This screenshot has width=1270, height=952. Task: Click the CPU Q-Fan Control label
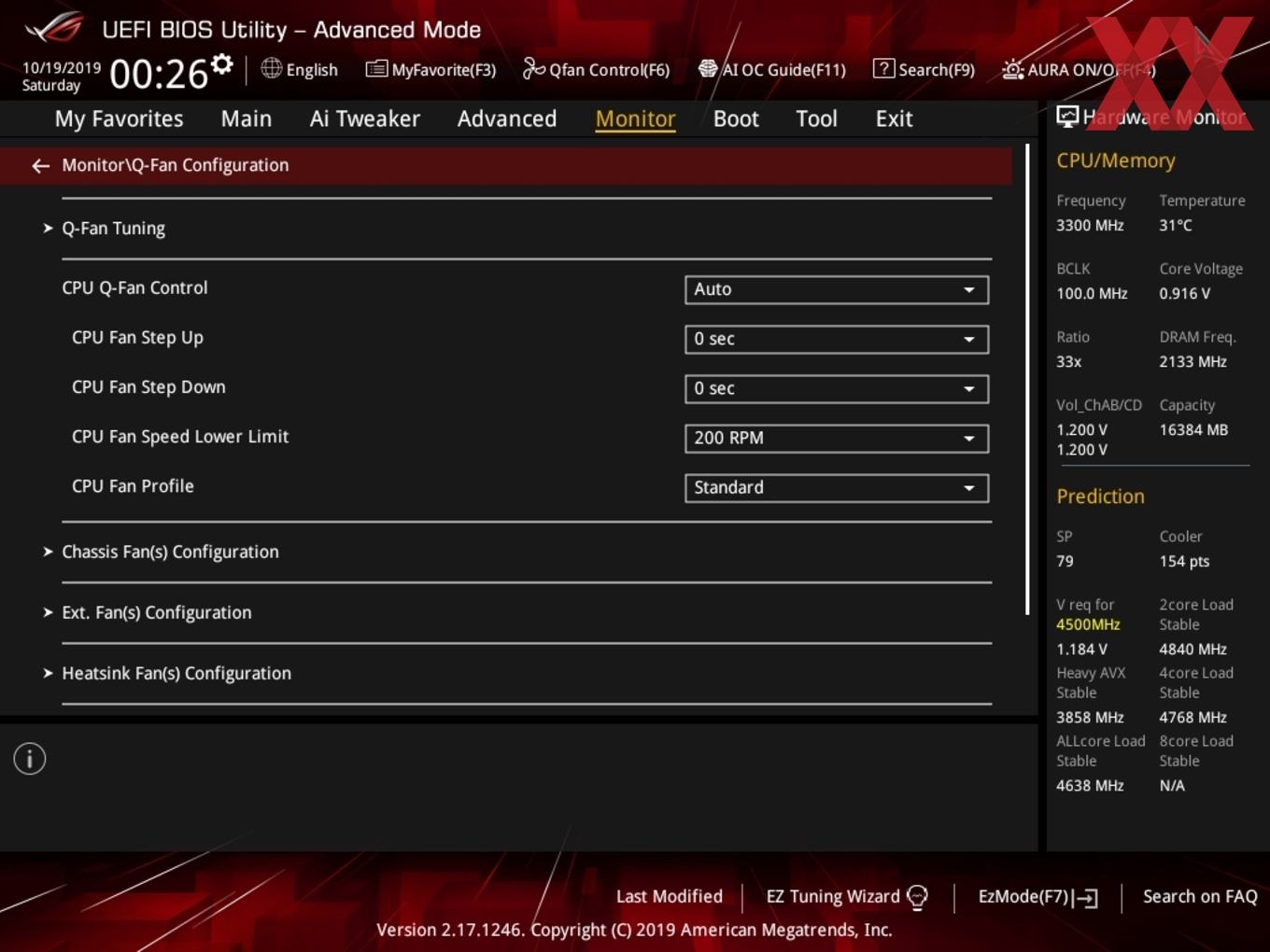[x=134, y=288]
